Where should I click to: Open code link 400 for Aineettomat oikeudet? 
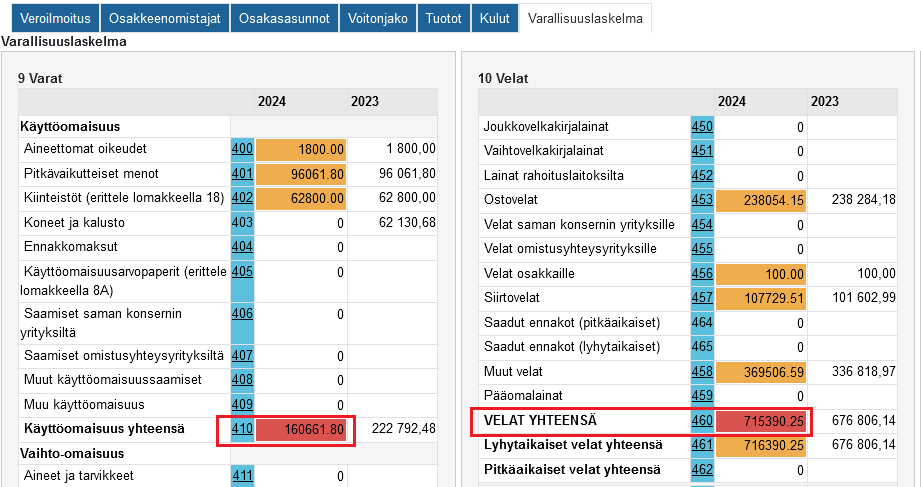pyautogui.click(x=242, y=149)
